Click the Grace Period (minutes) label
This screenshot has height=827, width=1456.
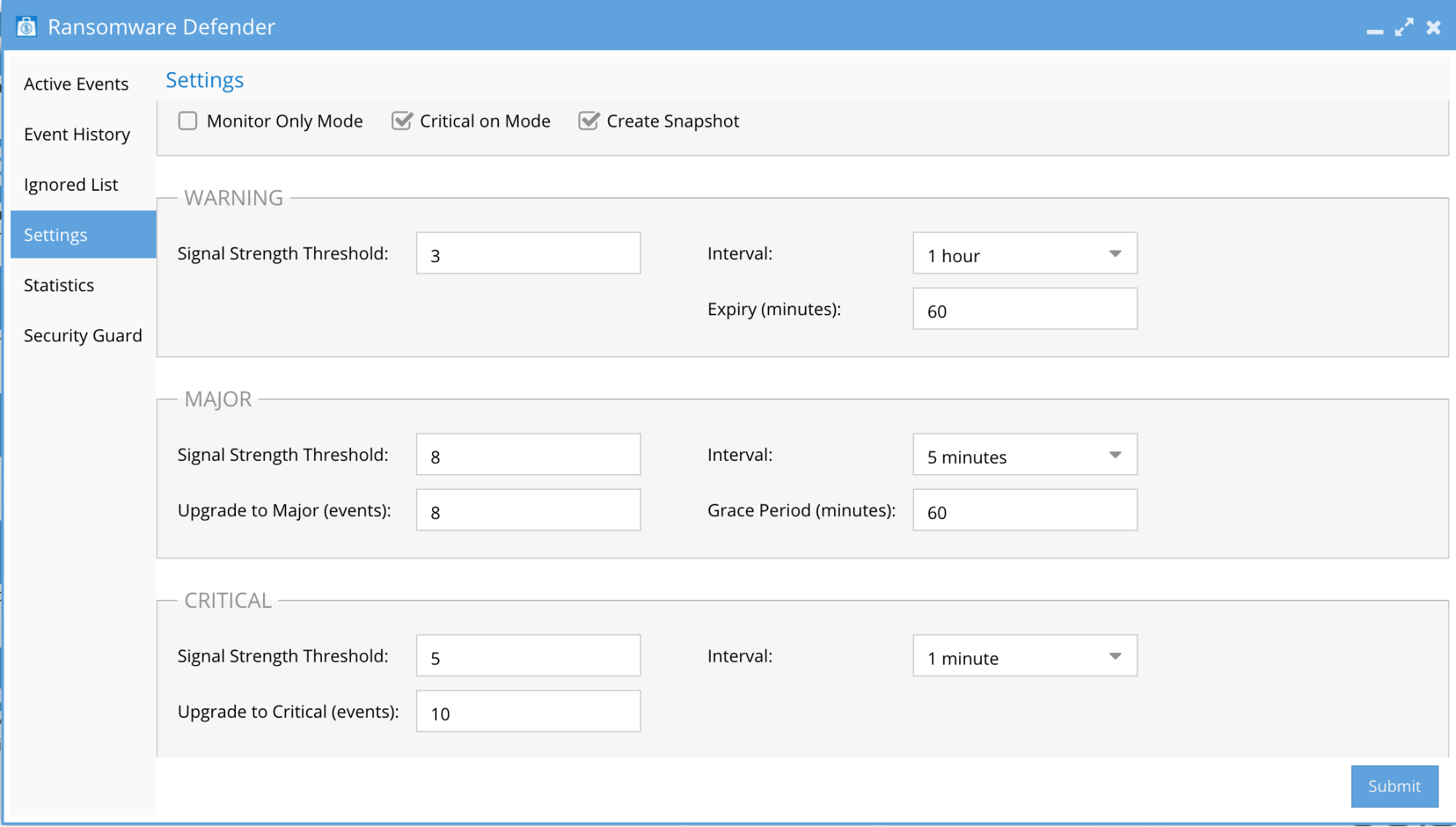801,510
